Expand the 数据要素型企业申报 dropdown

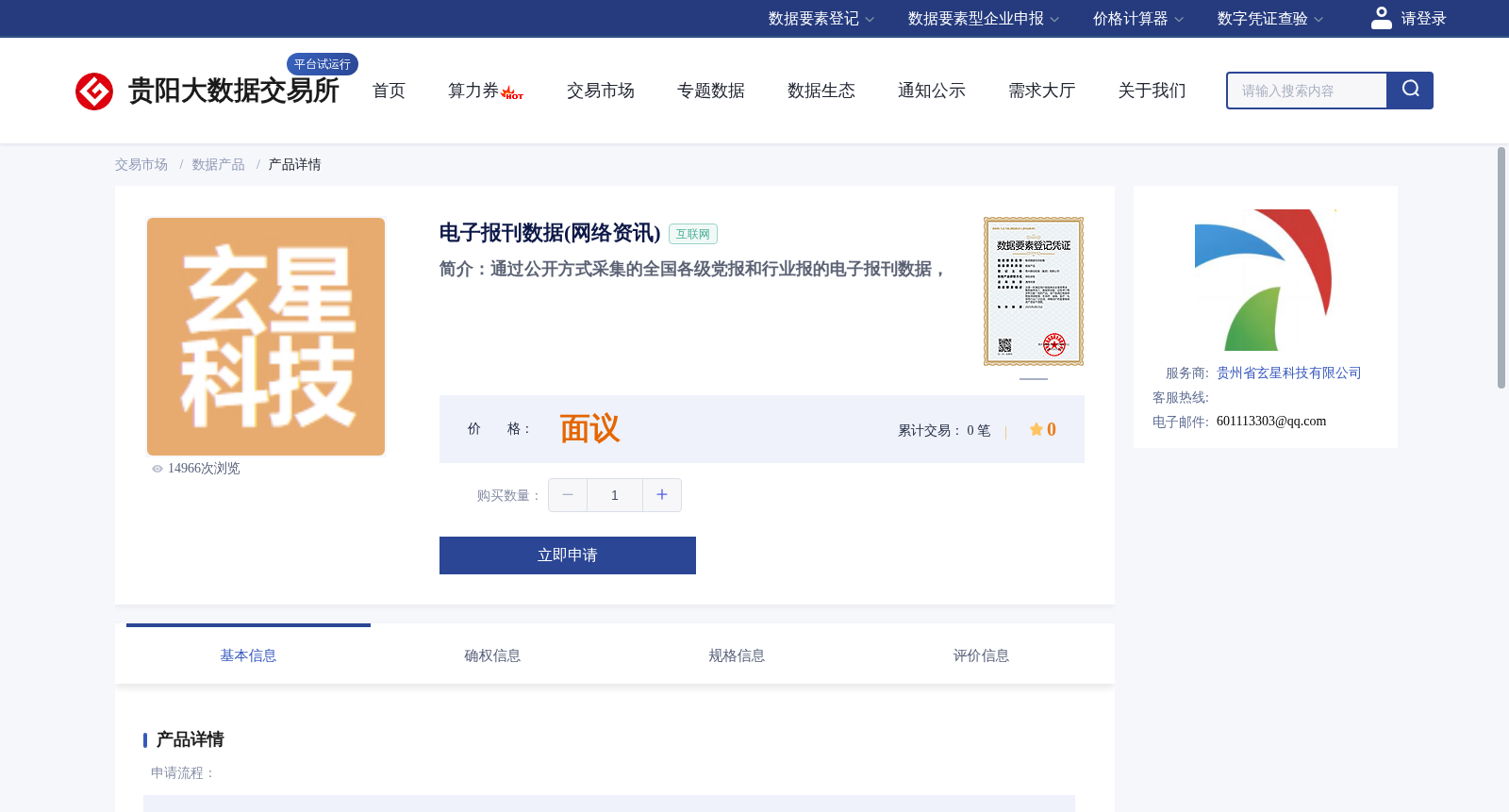(x=983, y=19)
